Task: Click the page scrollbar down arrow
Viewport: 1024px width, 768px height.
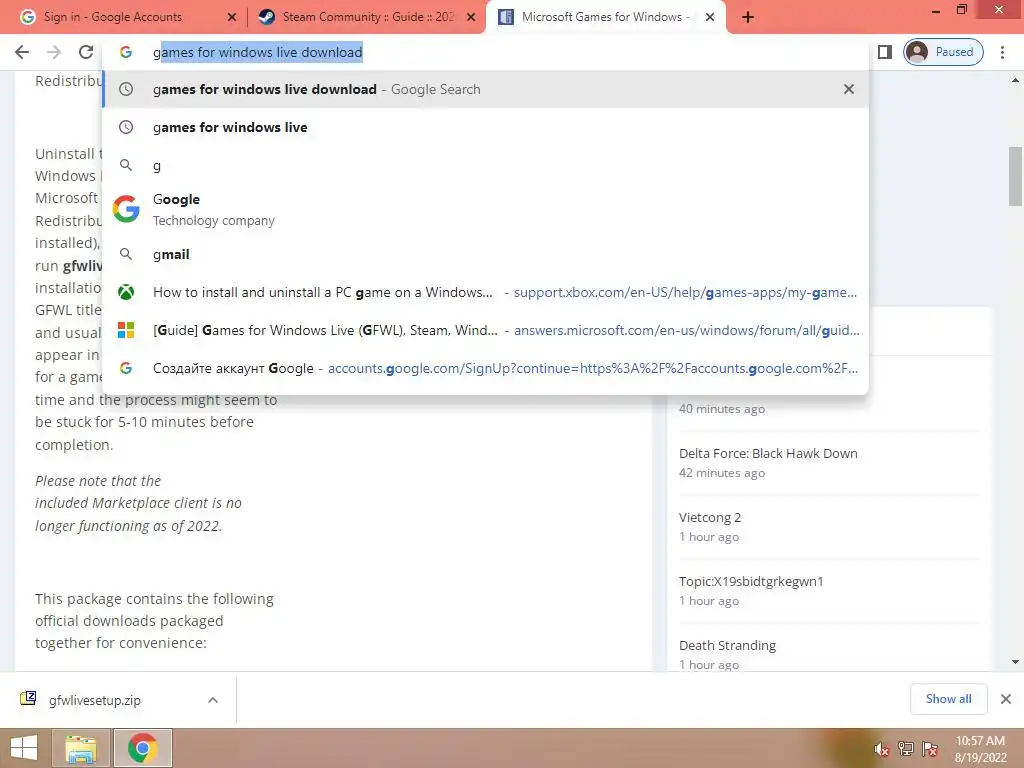Action: pyautogui.click(x=1015, y=662)
